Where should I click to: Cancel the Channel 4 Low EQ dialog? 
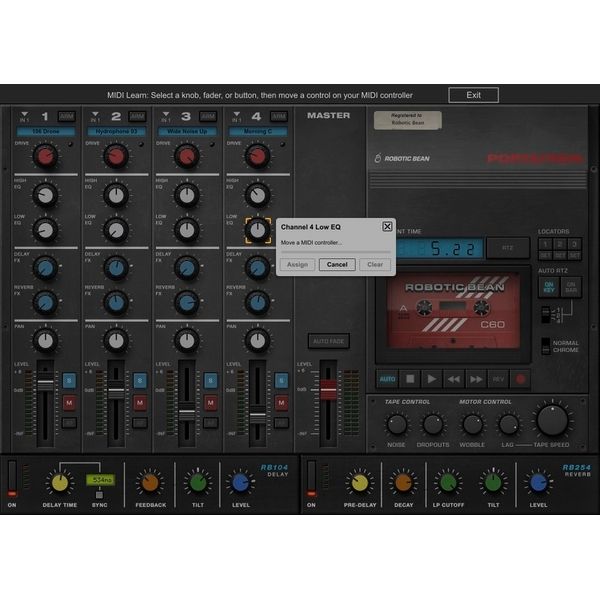coord(337,264)
